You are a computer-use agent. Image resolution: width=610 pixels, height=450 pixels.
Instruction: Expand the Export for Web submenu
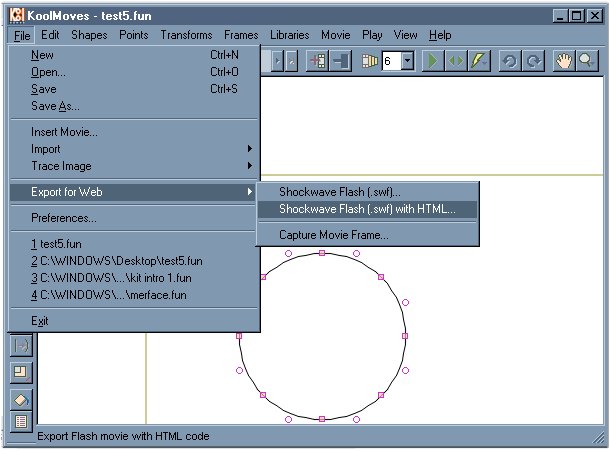pos(134,192)
